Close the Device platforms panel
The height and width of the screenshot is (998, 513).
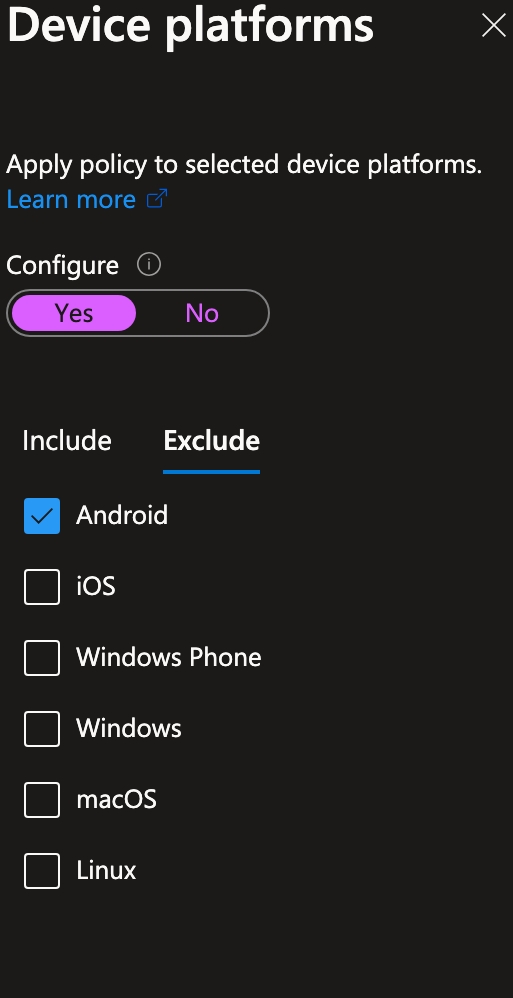pyautogui.click(x=493, y=26)
